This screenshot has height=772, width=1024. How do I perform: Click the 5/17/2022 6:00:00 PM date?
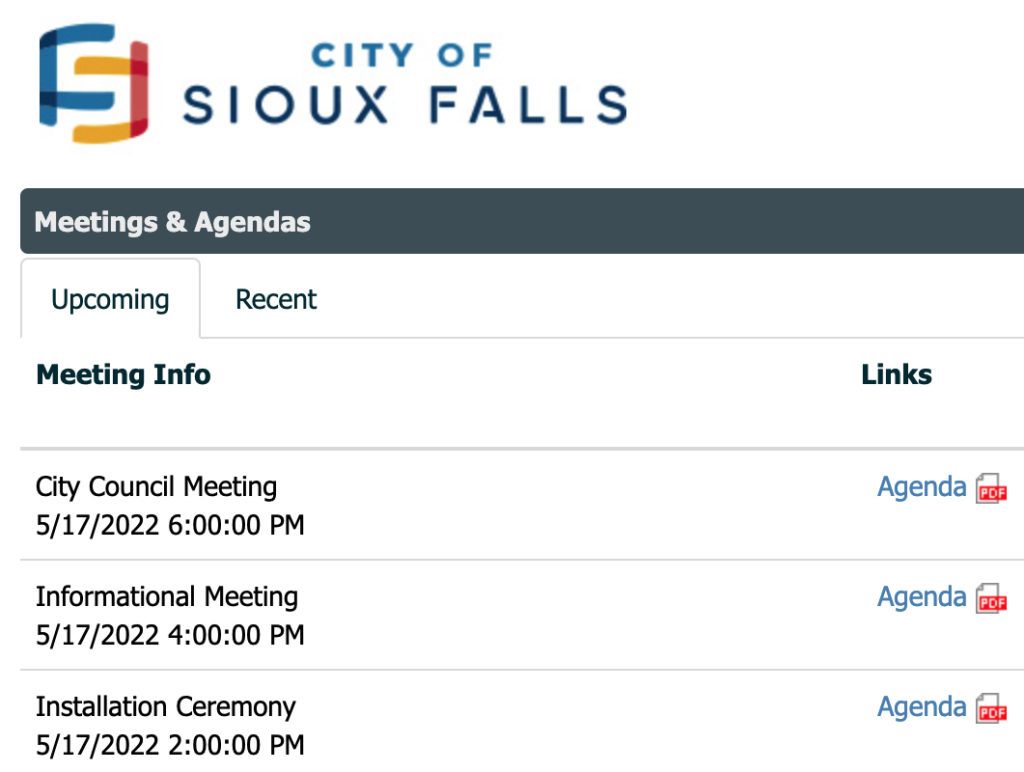[170, 525]
